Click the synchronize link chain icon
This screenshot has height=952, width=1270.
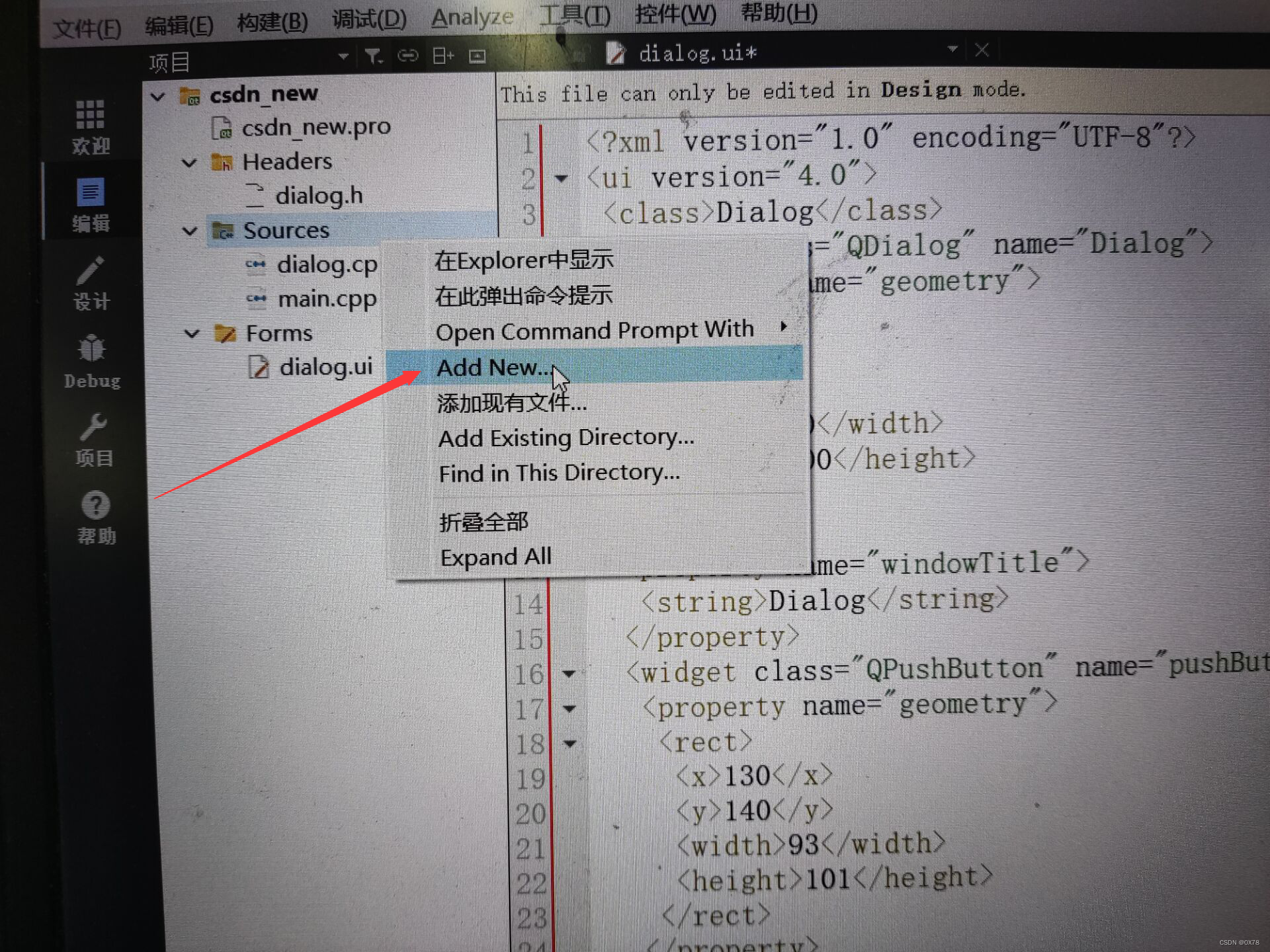coord(407,56)
